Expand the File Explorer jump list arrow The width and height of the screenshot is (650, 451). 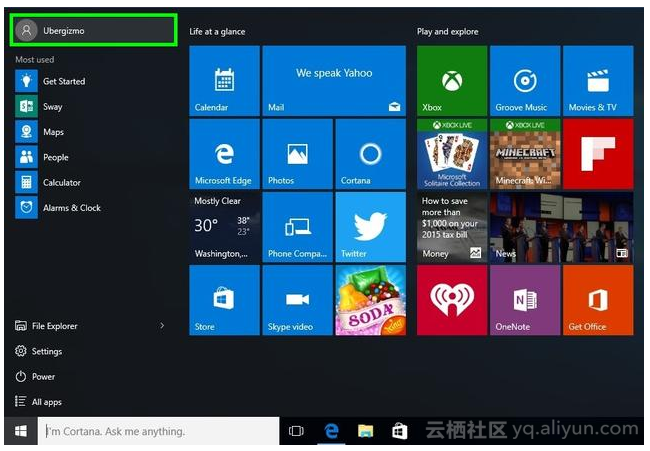tap(162, 326)
